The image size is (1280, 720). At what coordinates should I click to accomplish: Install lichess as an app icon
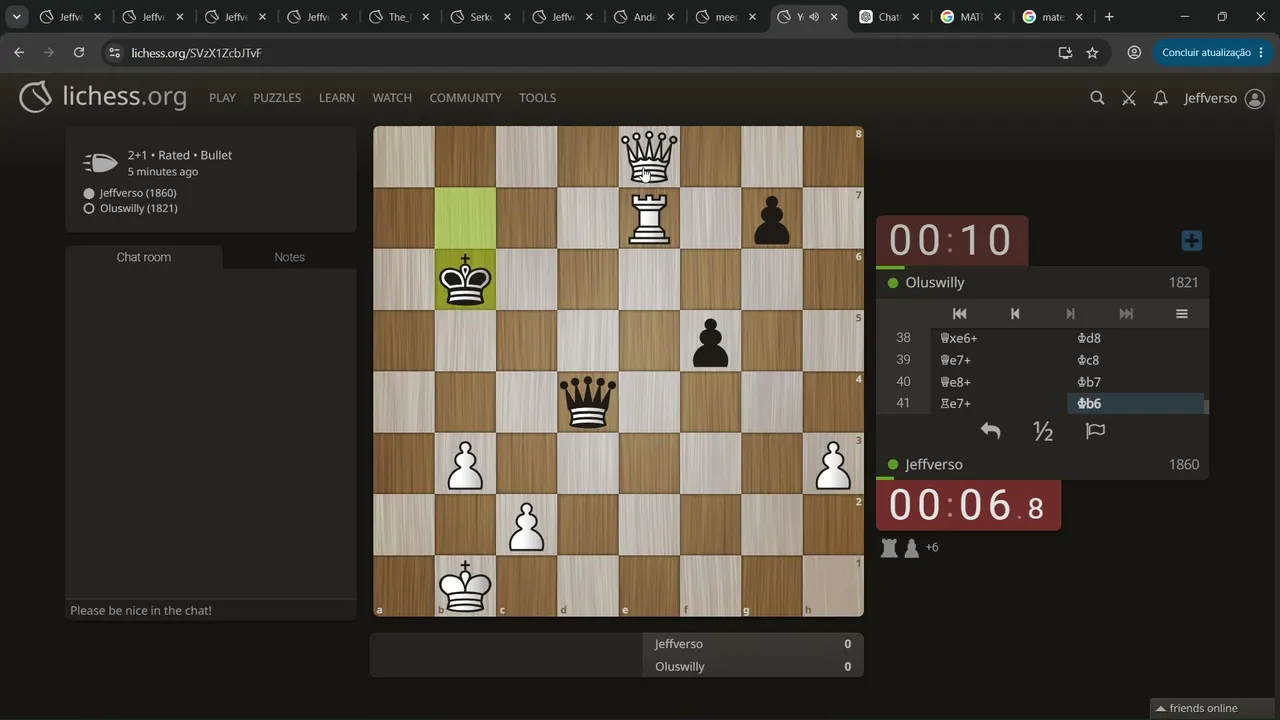tap(1065, 53)
